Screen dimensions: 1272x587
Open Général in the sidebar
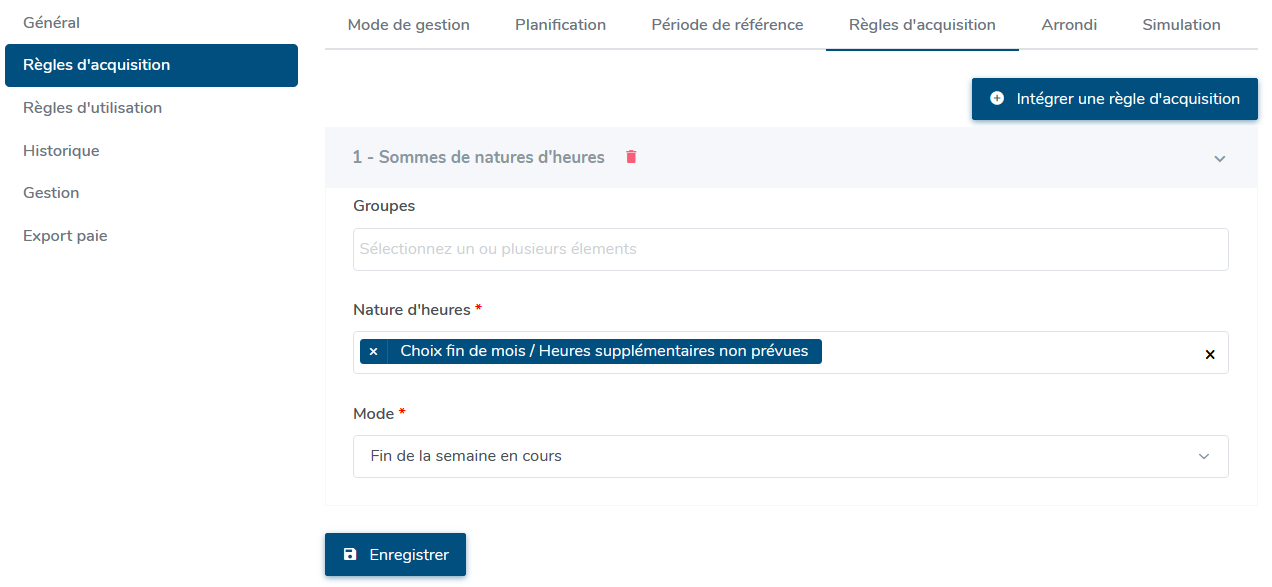tap(52, 22)
